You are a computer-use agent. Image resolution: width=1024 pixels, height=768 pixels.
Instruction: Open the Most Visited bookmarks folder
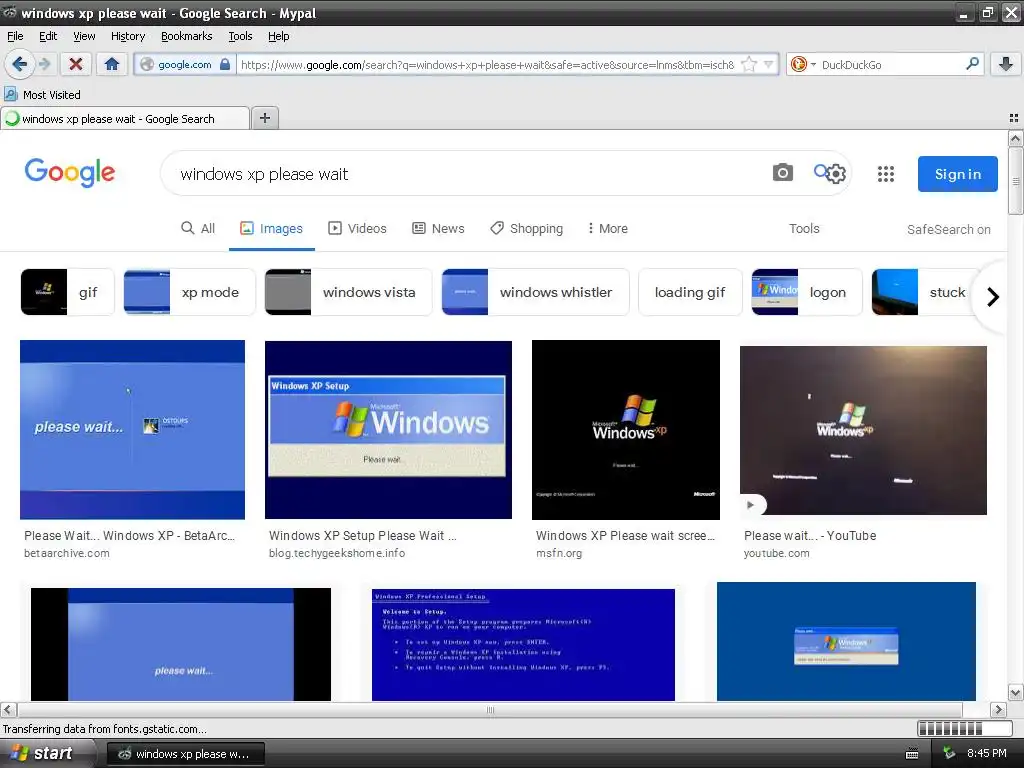(x=43, y=95)
